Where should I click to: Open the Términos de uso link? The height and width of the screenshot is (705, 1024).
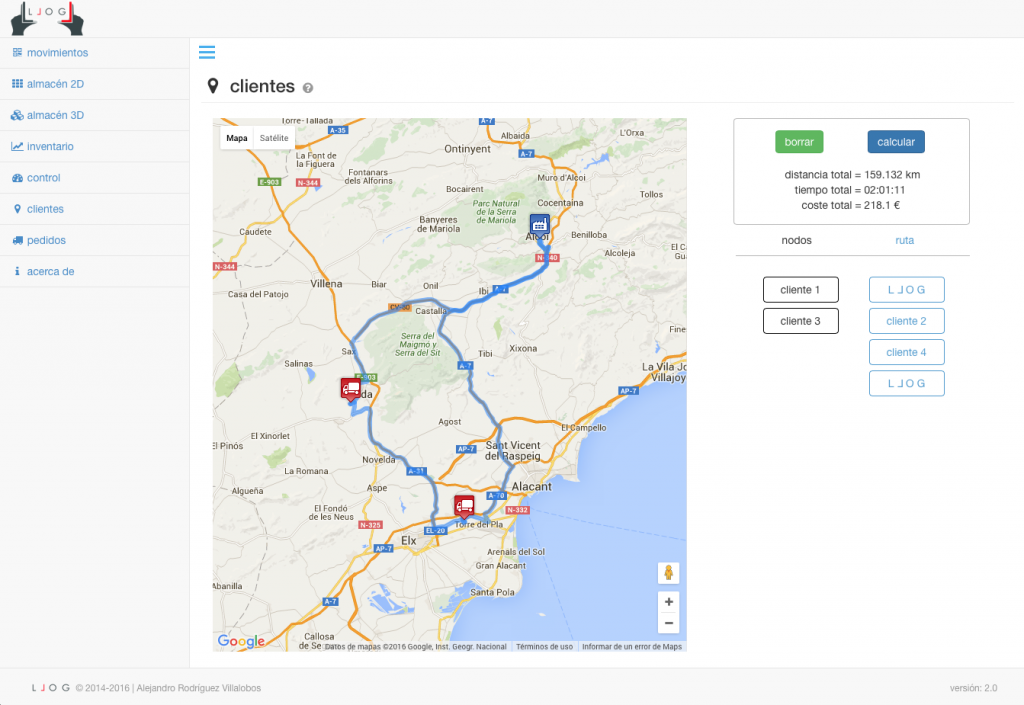coord(543,646)
